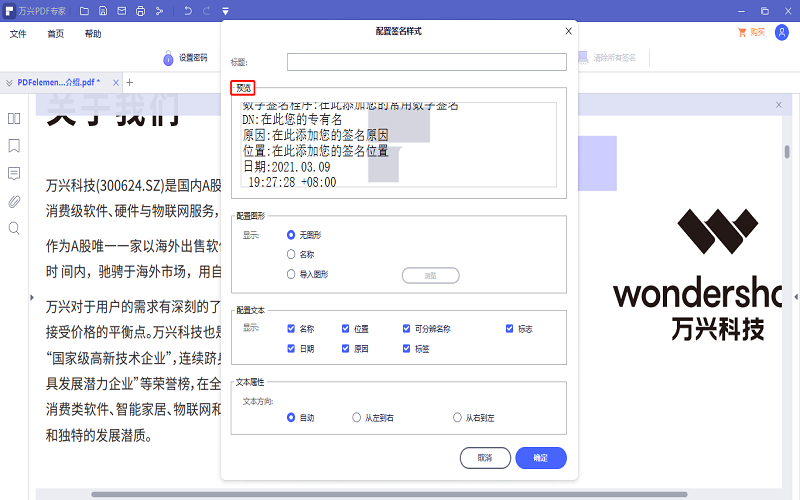Open the quick access toolbar dropdown arrow
This screenshot has height=500, width=800.
[226, 11]
